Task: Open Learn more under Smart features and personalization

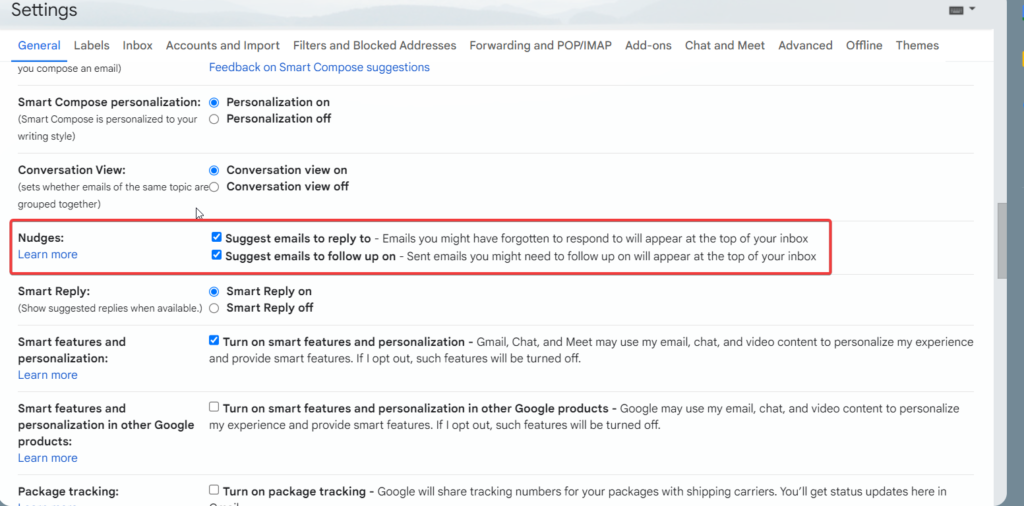Action: (48, 375)
